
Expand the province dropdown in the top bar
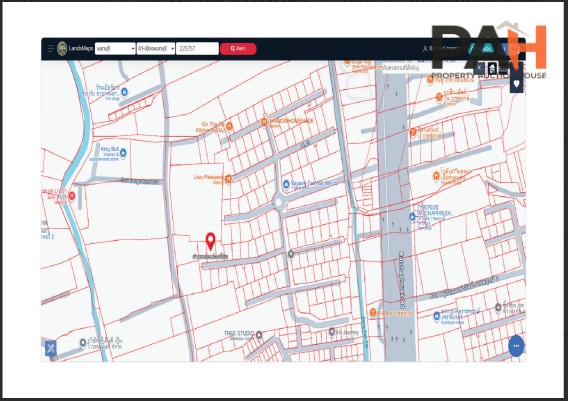point(115,49)
